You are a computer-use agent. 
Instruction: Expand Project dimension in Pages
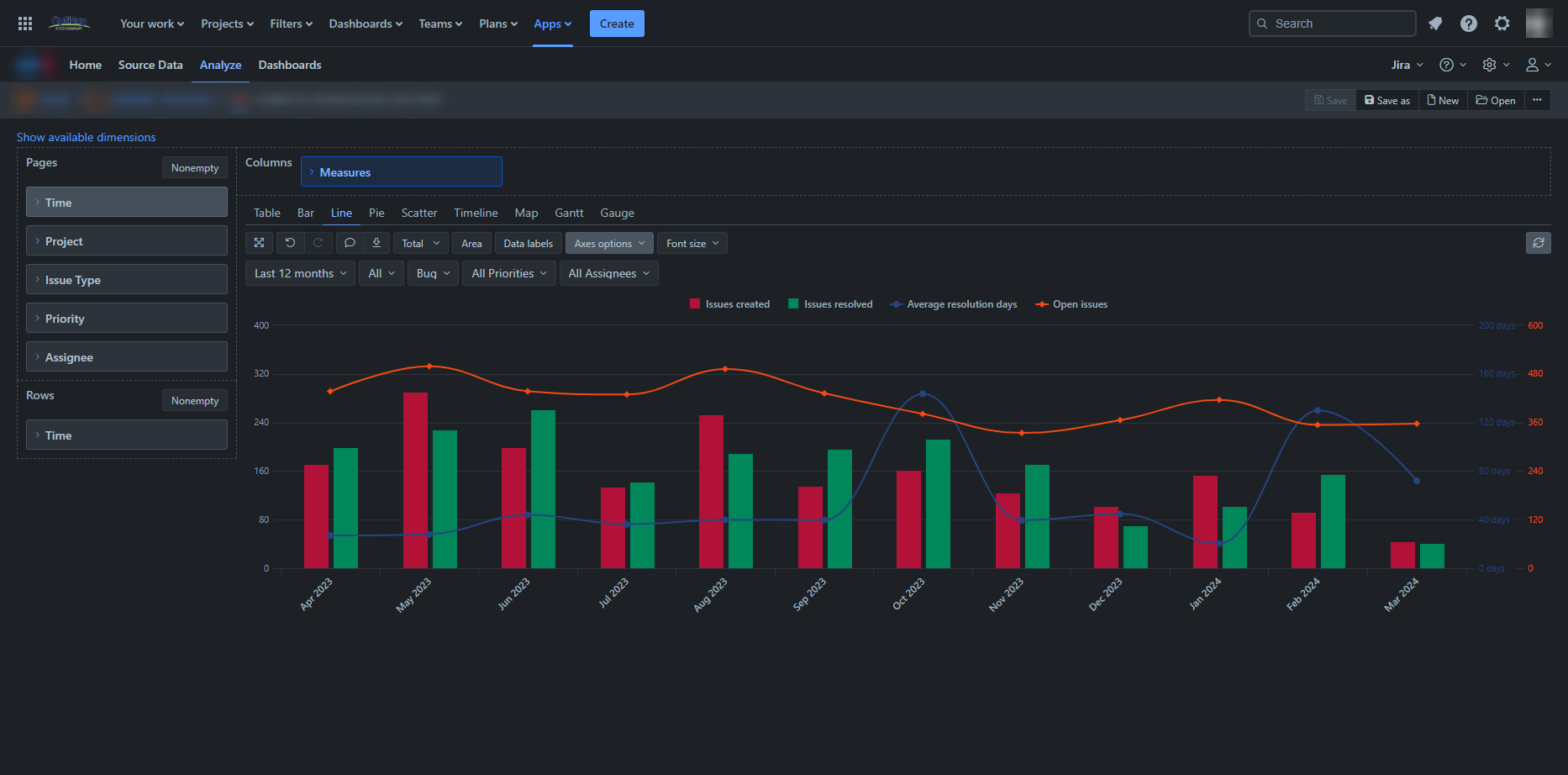coord(127,241)
